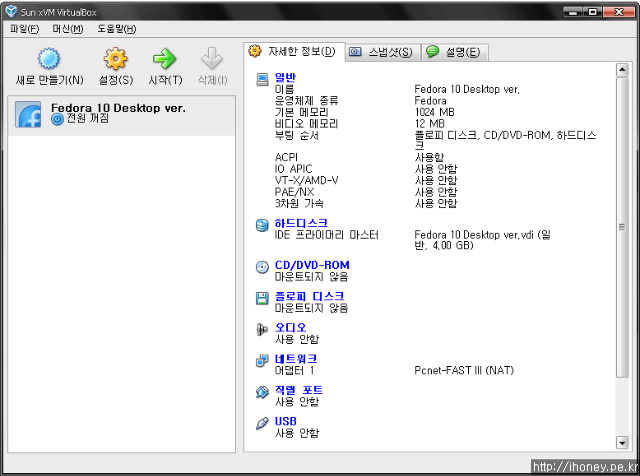Maximize the VirtualBox window
Screen dimensions: 640x476
click(x=592, y=12)
